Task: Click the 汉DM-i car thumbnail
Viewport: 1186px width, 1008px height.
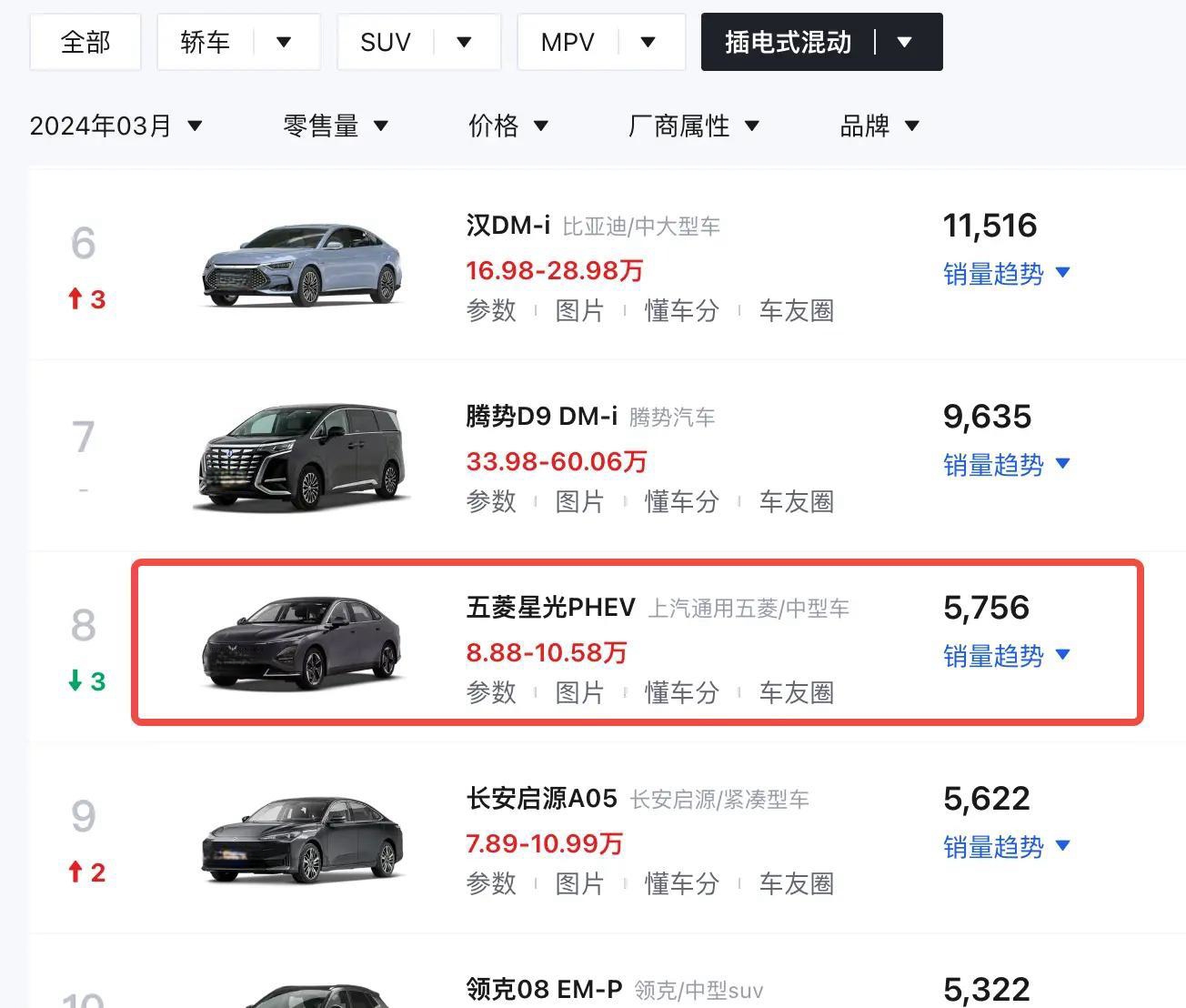Action: (302, 264)
